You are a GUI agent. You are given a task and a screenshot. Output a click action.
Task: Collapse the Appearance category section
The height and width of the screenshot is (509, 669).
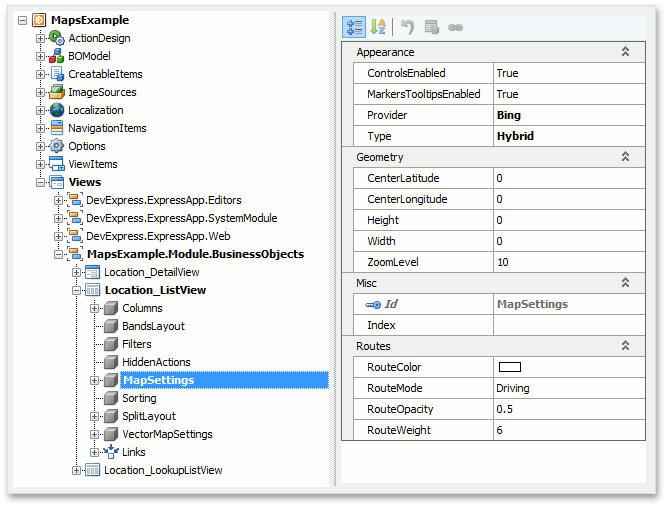point(625,52)
